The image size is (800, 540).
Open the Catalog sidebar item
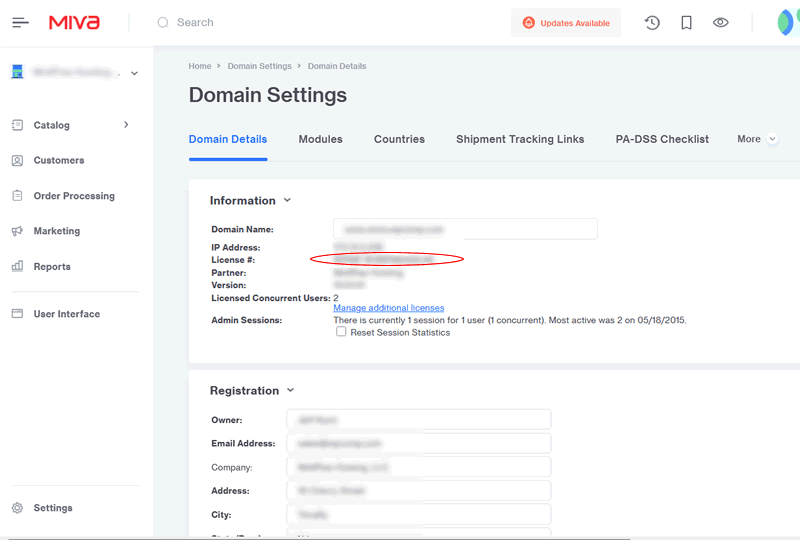click(x=52, y=125)
